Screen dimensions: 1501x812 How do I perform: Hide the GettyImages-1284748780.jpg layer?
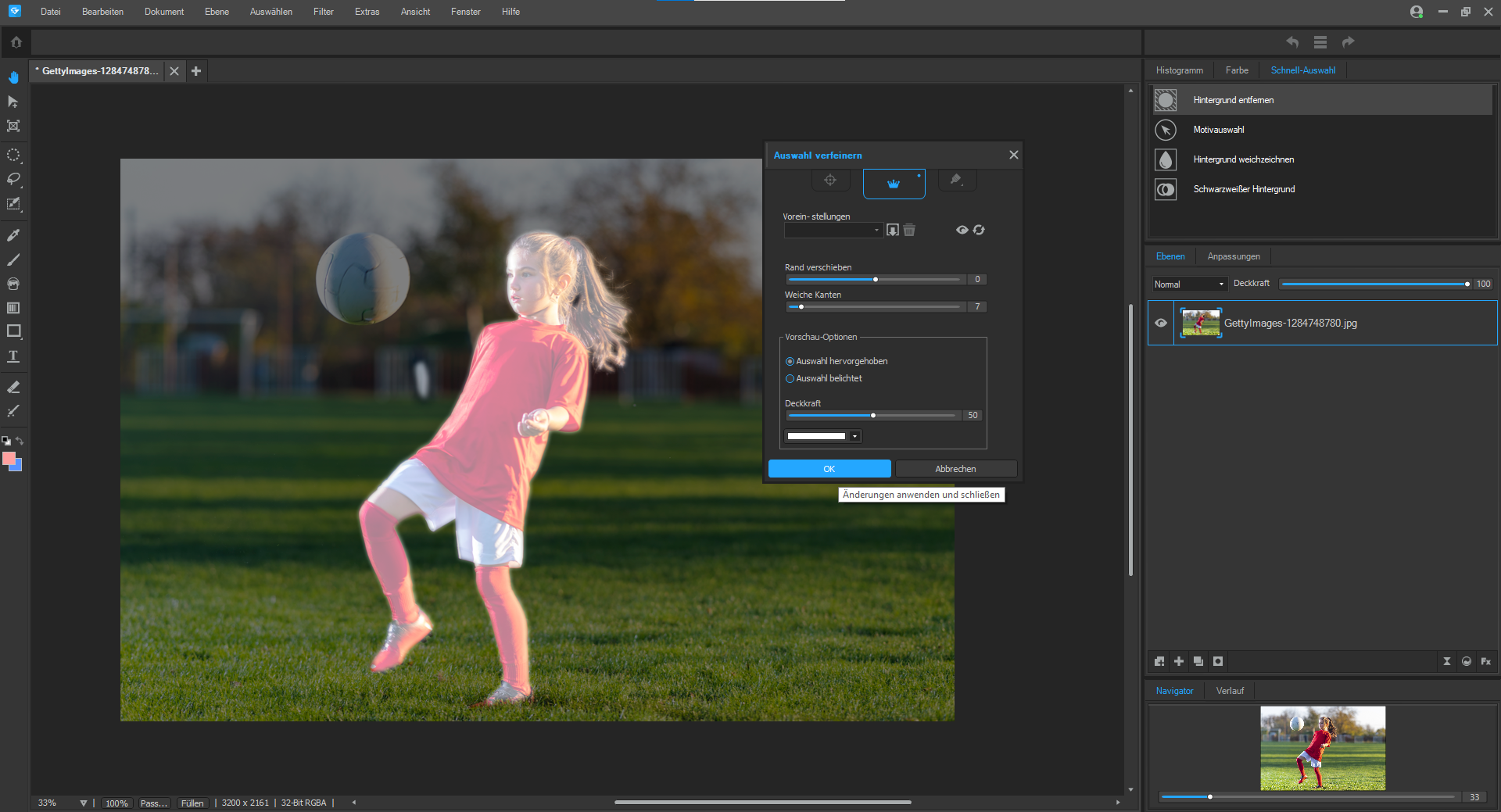point(1161,323)
